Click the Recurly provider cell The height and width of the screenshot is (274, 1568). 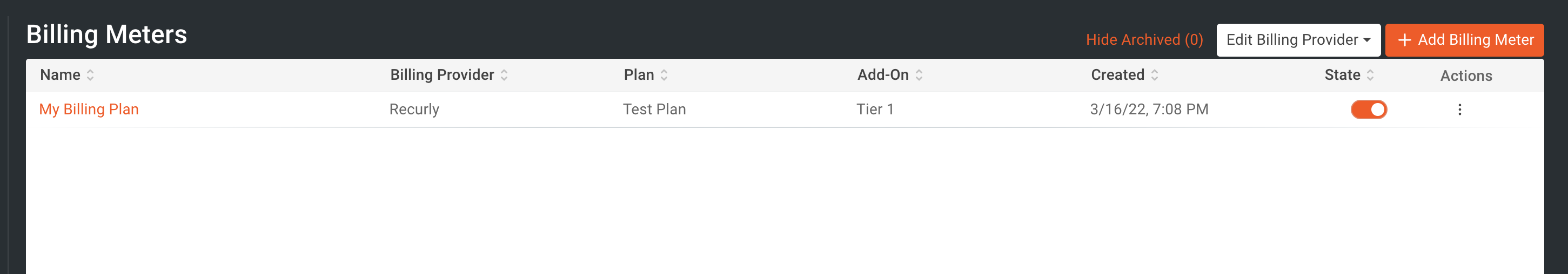pyautogui.click(x=414, y=109)
